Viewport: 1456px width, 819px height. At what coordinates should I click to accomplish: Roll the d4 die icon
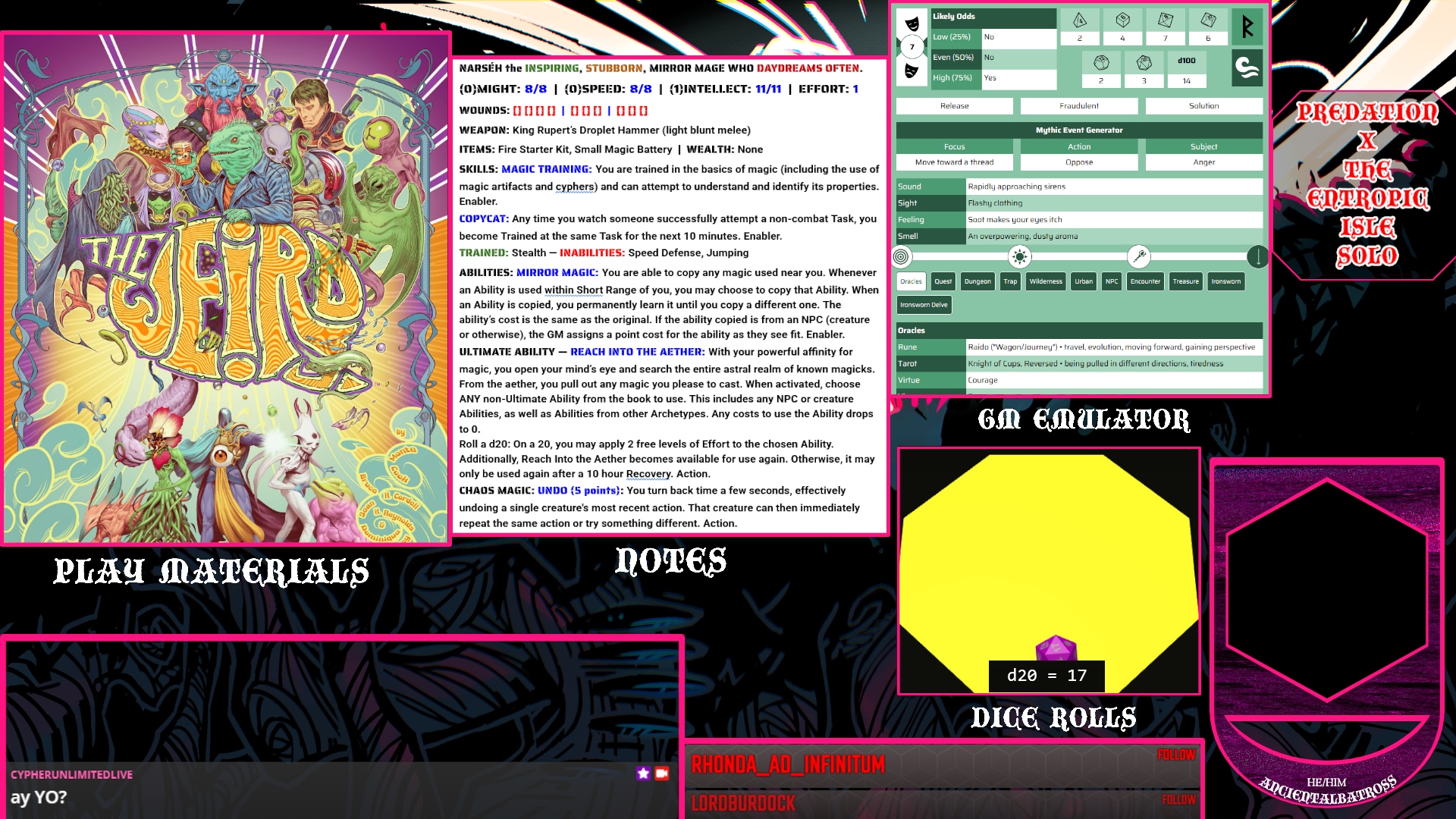(1079, 20)
